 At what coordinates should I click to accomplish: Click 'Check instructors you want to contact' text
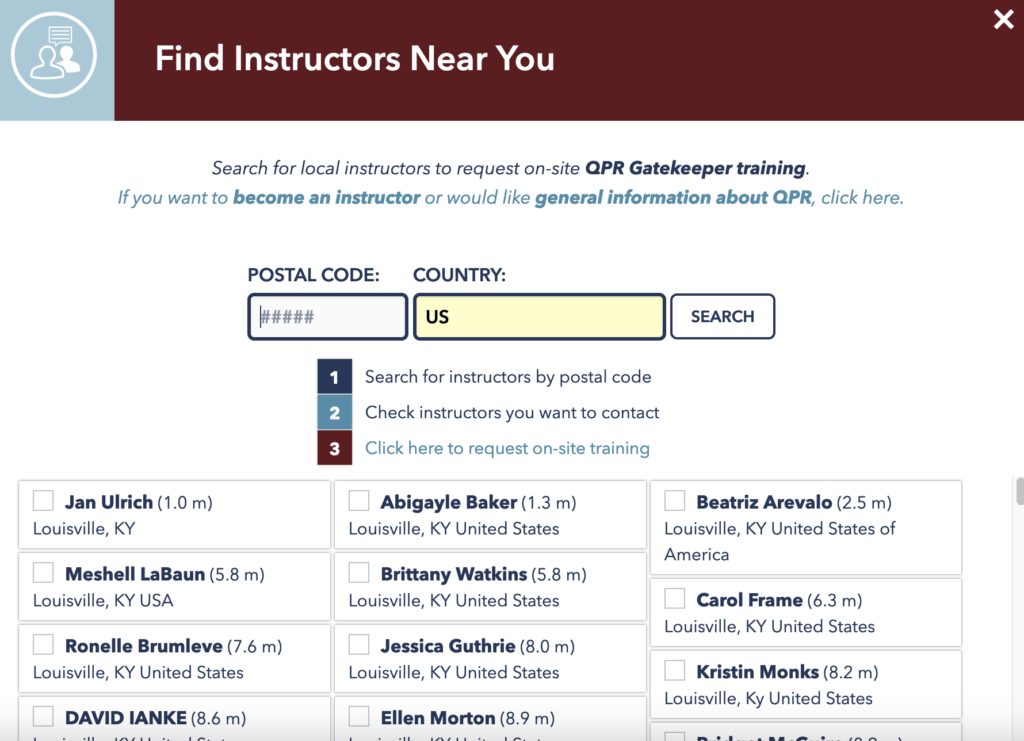512,413
